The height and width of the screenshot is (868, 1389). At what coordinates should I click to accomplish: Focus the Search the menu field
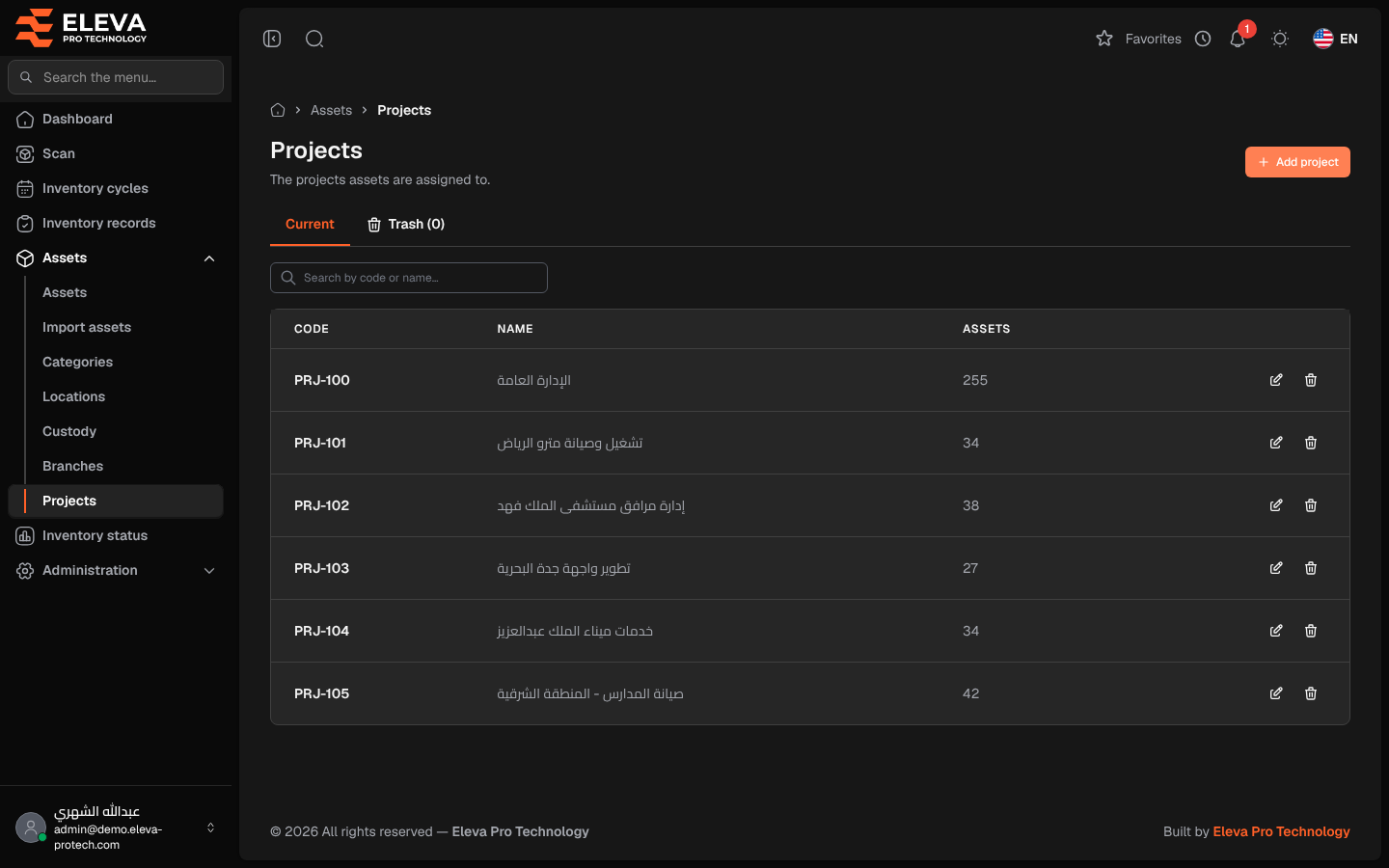116,77
